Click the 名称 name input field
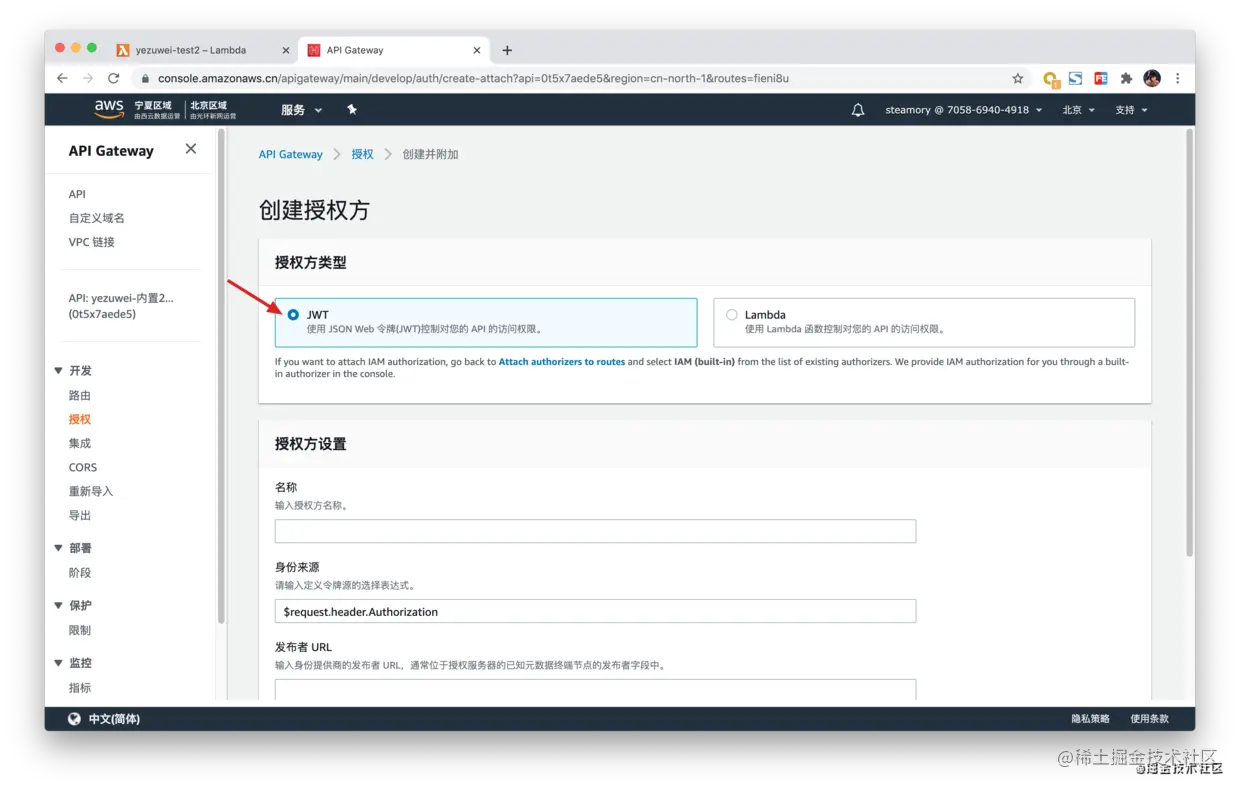1240x790 pixels. click(595, 531)
